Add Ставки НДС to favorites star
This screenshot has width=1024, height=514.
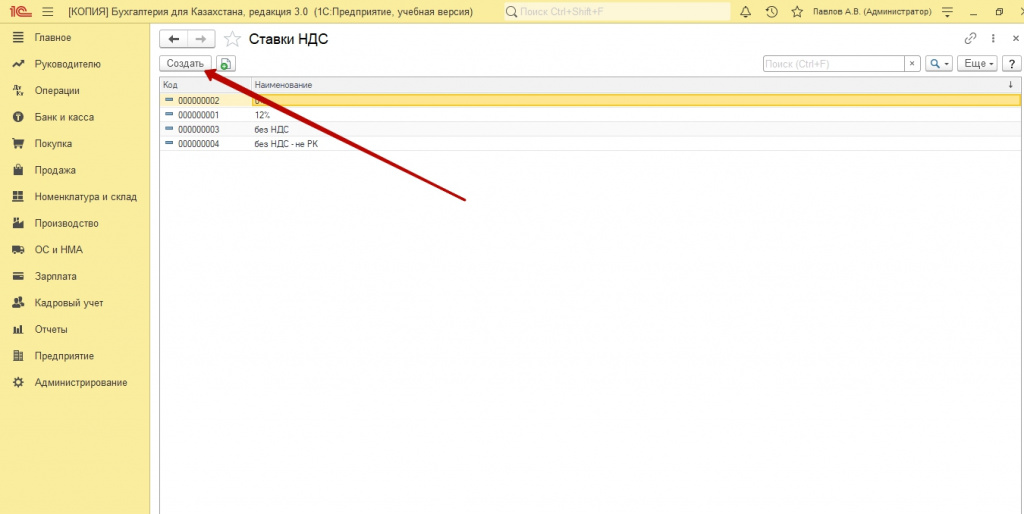[232, 39]
